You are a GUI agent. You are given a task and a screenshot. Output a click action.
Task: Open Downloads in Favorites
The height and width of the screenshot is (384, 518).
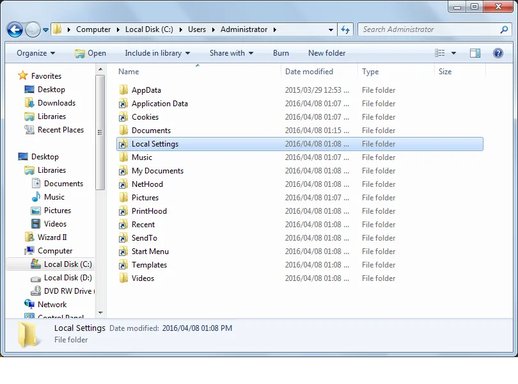[x=50, y=103]
